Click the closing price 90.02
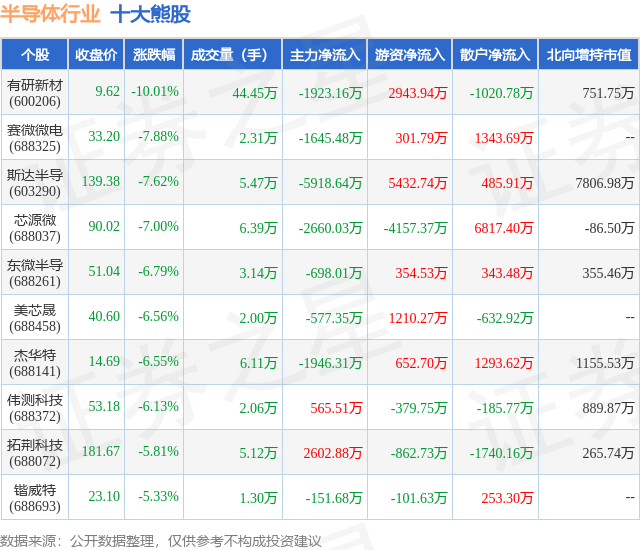This screenshot has height=550, width=640. 104,226
